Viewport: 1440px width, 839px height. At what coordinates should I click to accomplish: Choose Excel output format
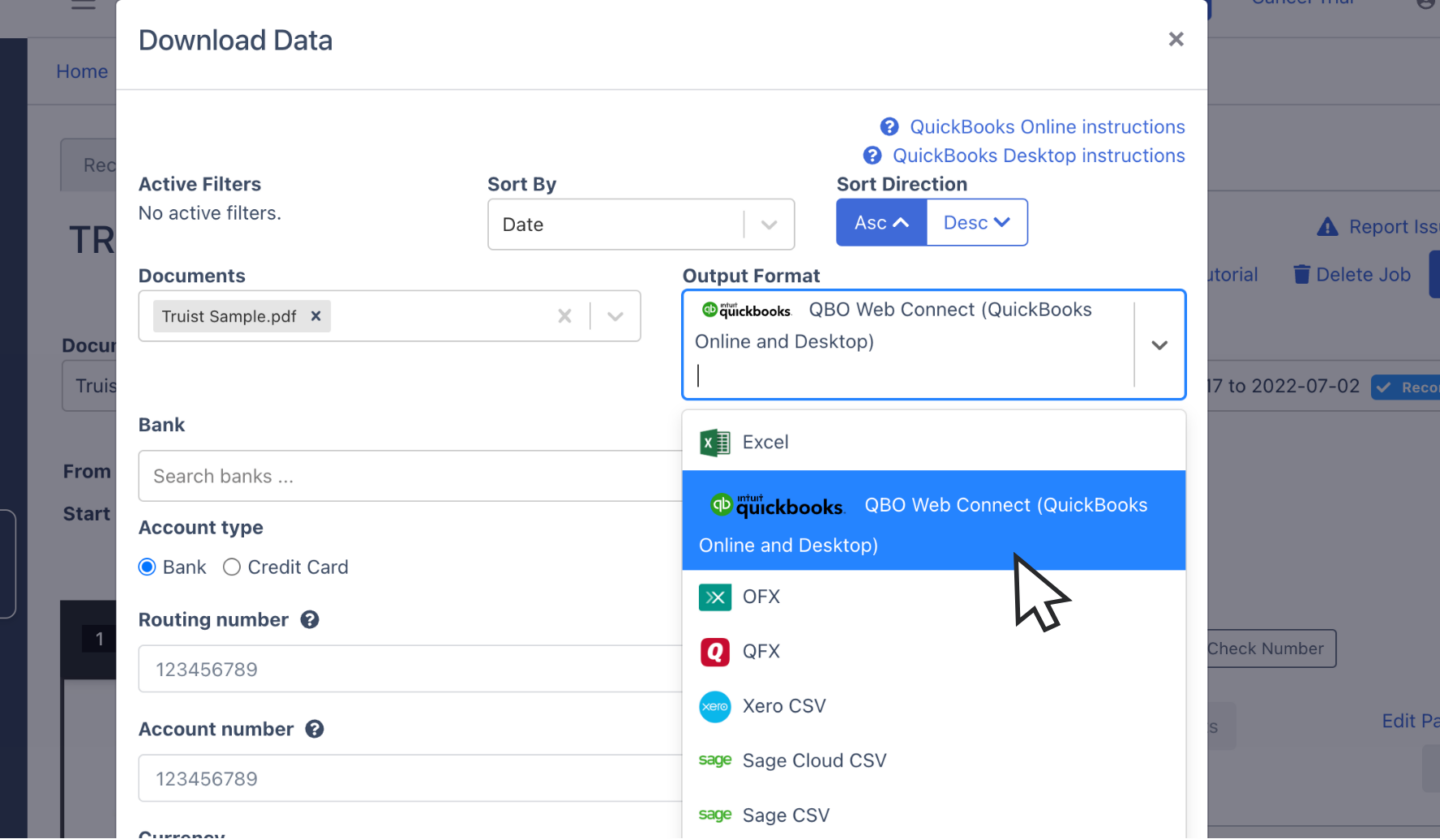tap(934, 442)
